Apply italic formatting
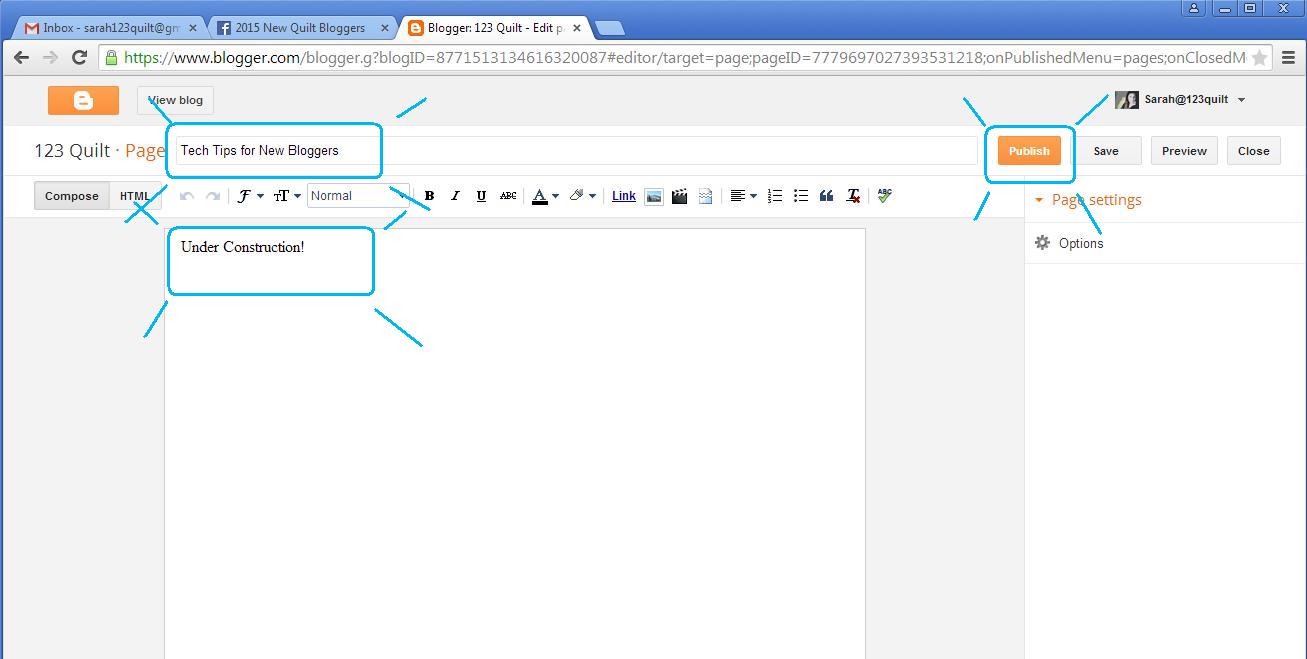The width and height of the screenshot is (1307, 659). [455, 195]
